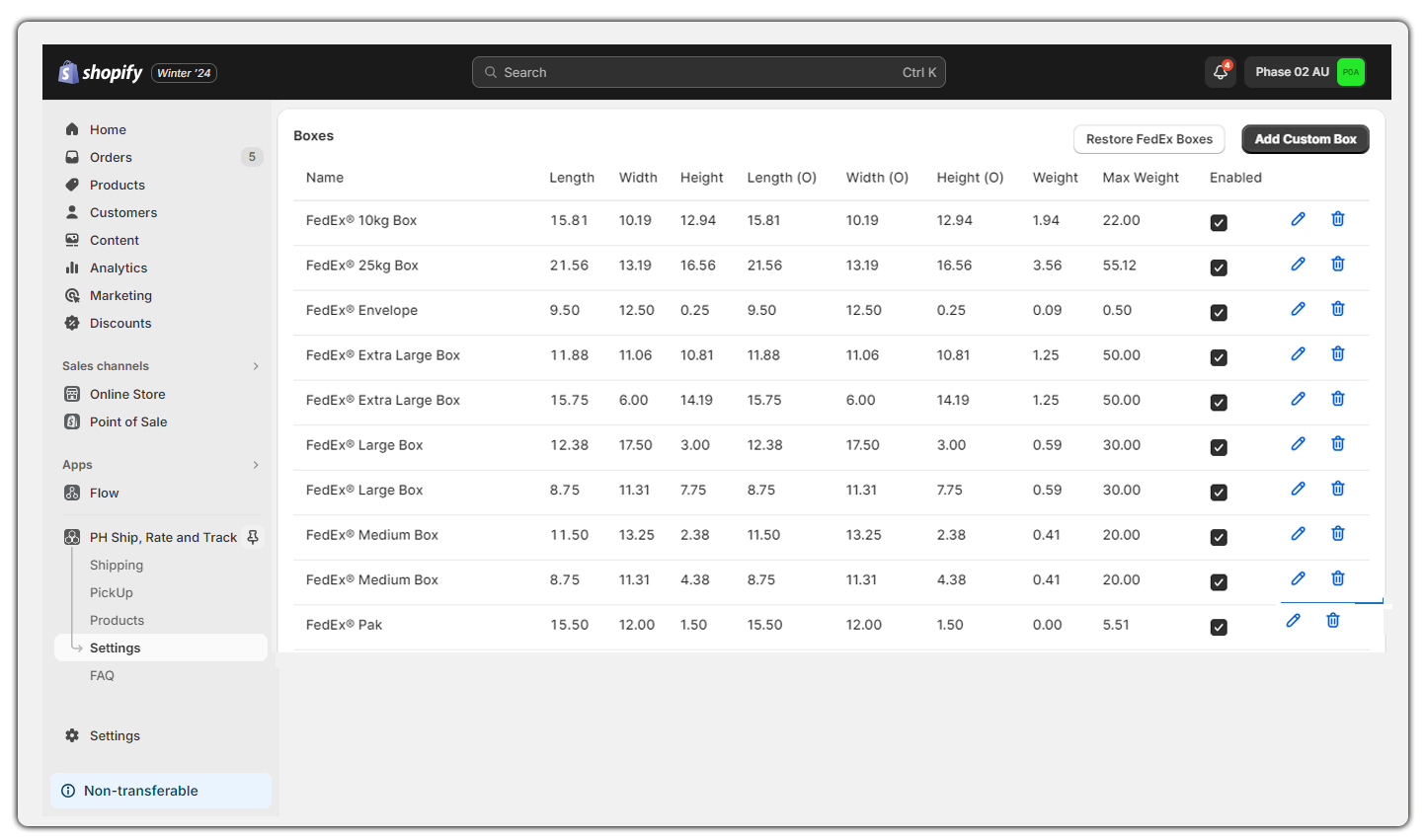Uncheck Enabled for FedEx Pak
Screen dimensions: 1426x840
1219,628
